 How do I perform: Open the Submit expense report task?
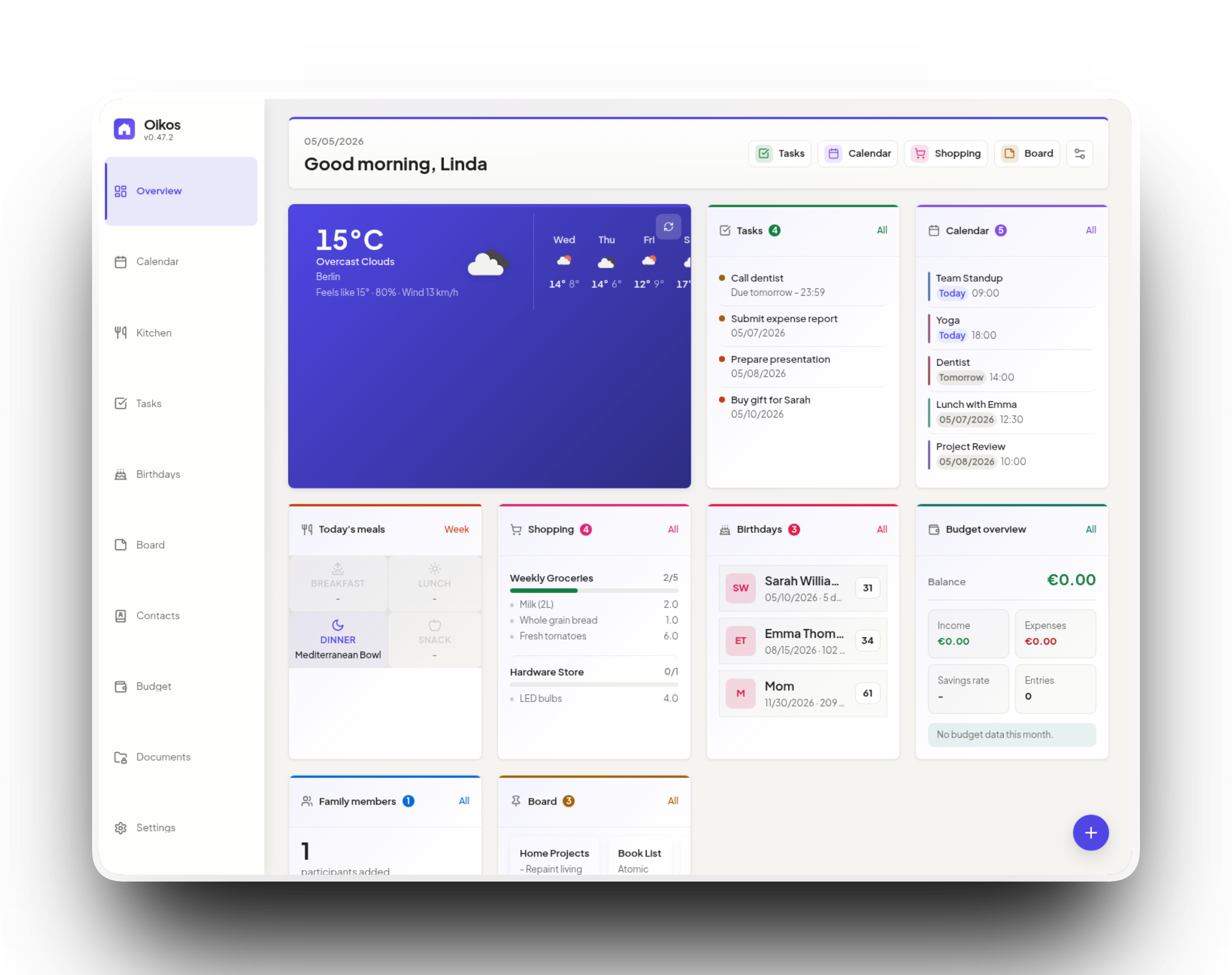click(x=802, y=326)
